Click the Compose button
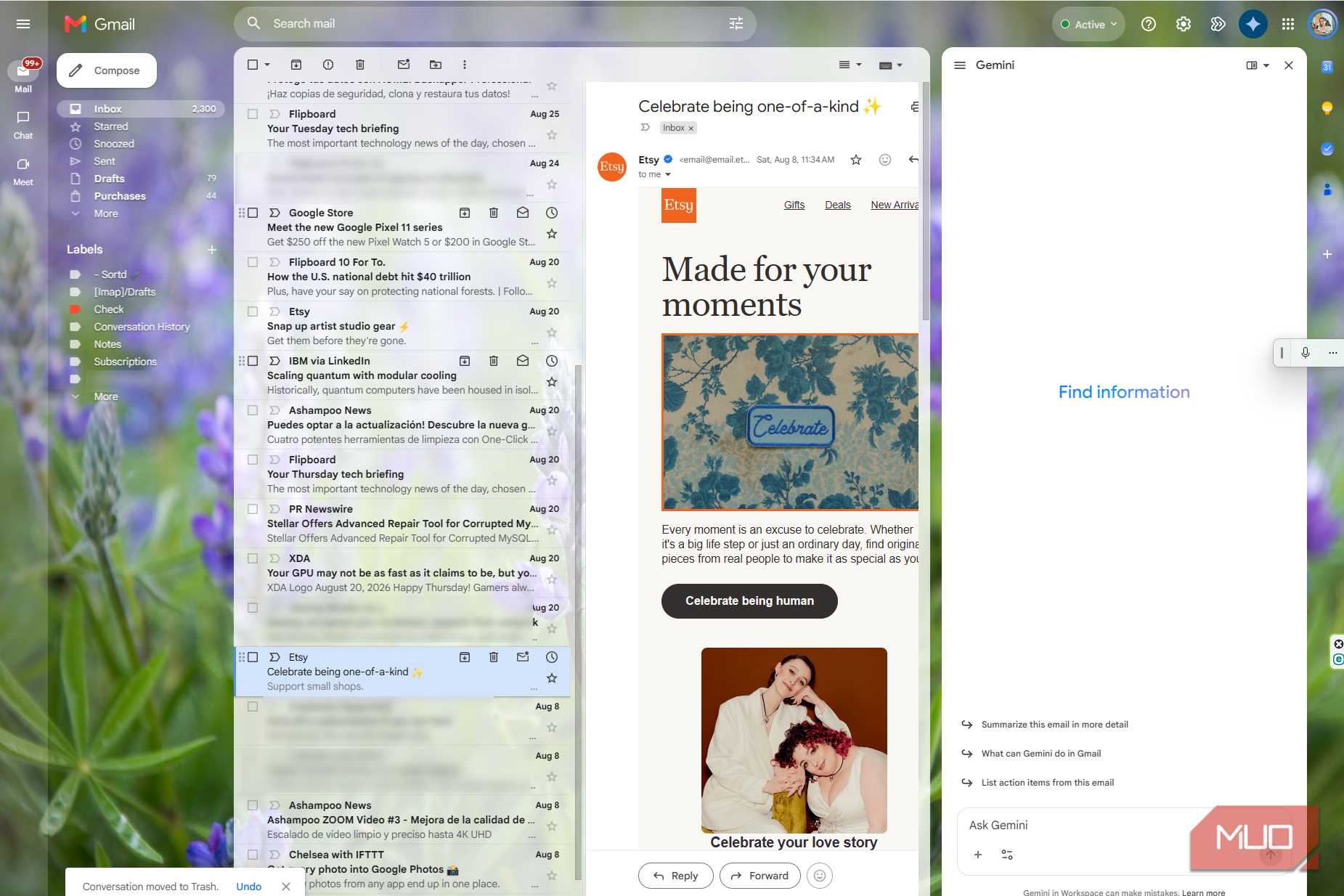The height and width of the screenshot is (896, 1344). (x=107, y=70)
